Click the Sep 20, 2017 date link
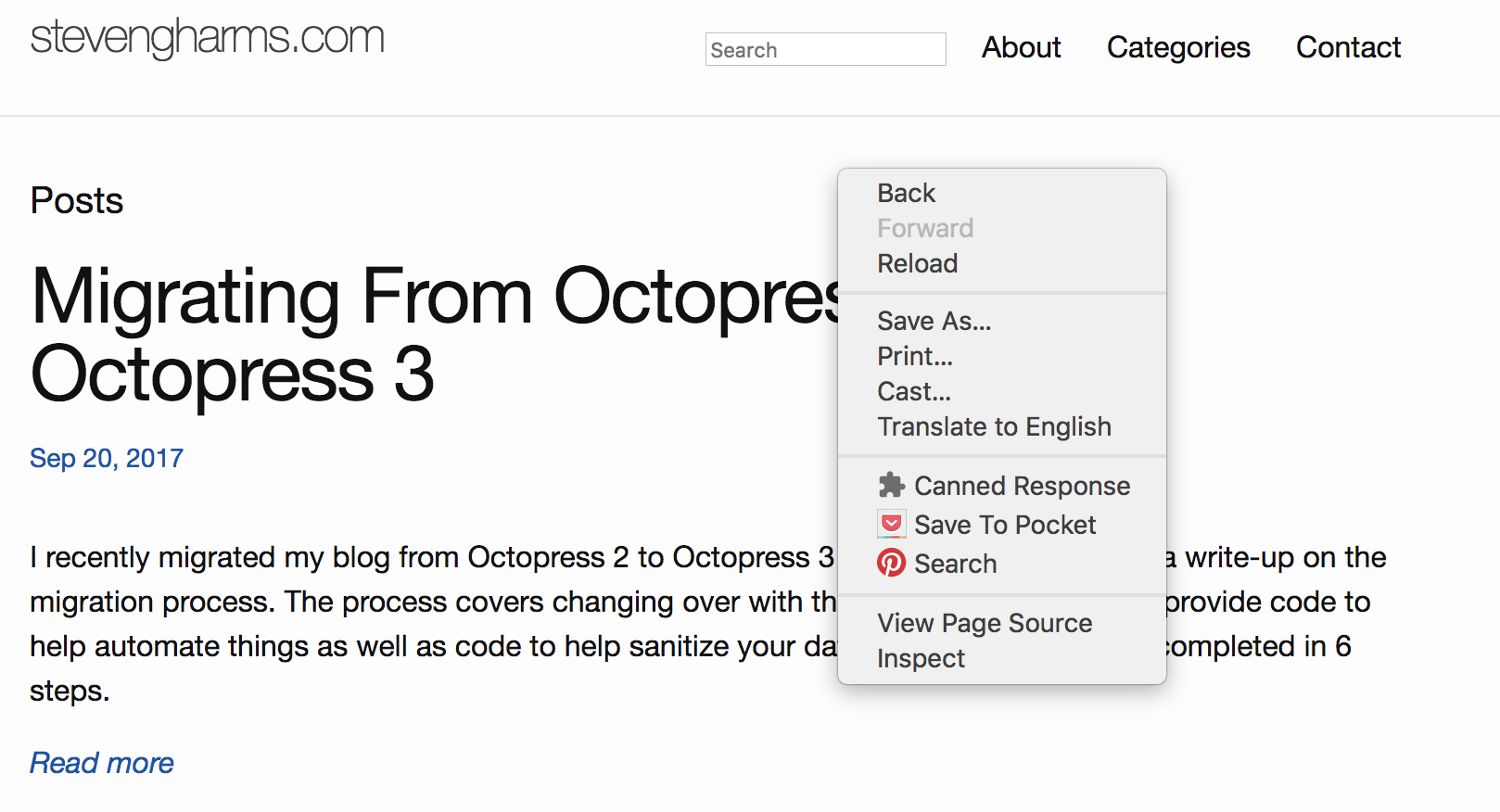 (x=107, y=458)
